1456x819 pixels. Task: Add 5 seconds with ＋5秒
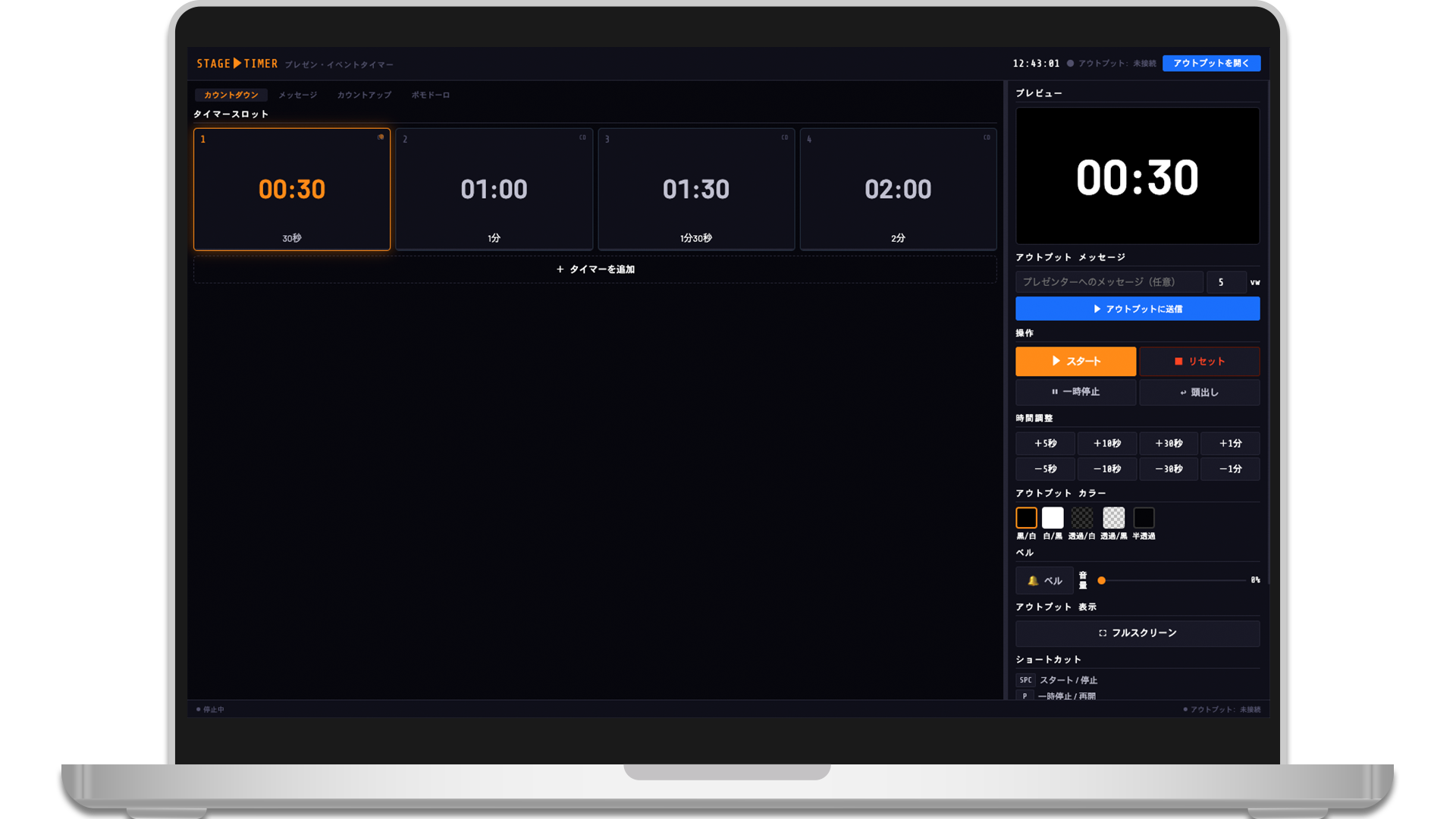tap(1045, 443)
